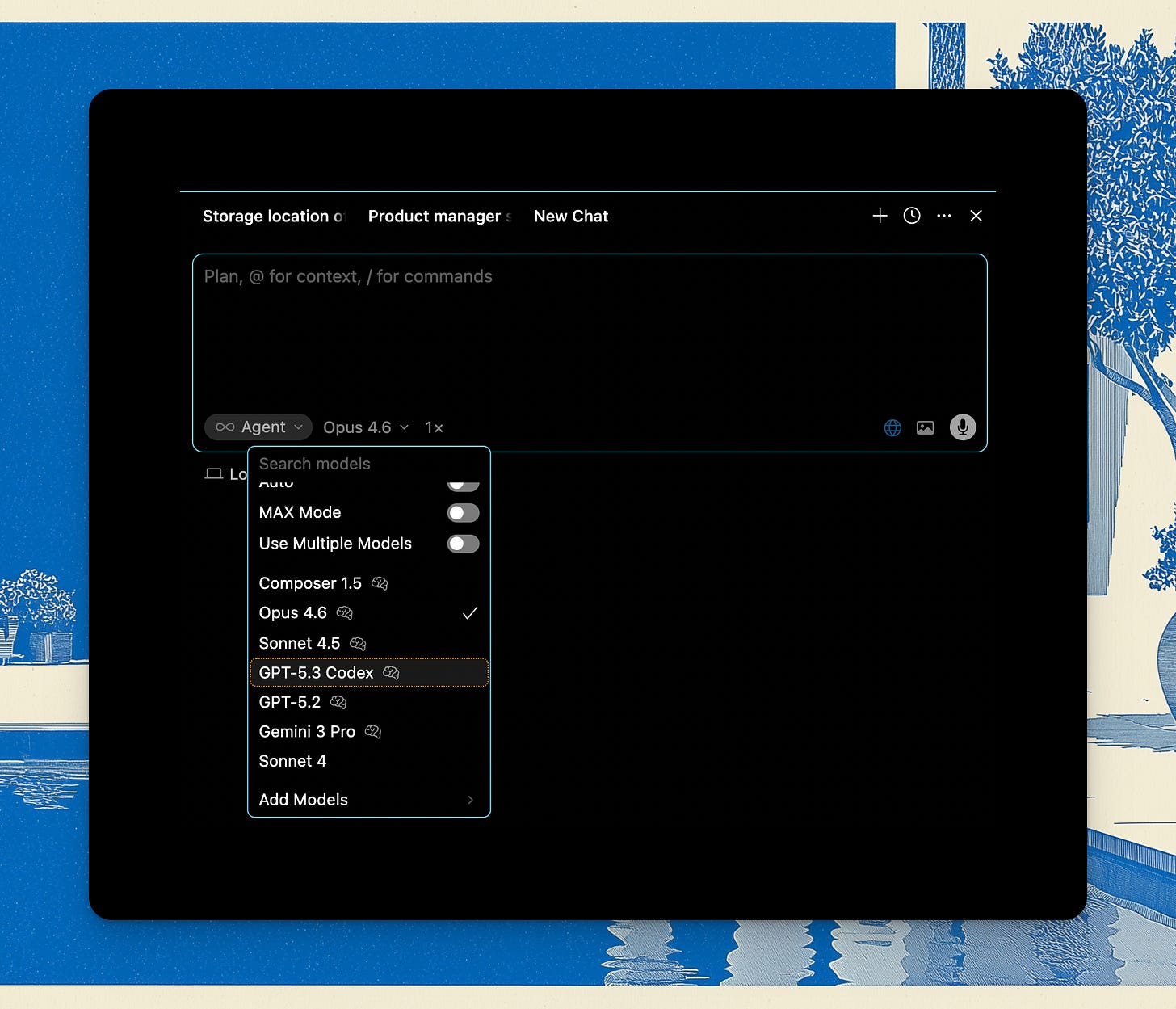This screenshot has width=1176, height=1009.
Task: Click the Search models field
Action: click(x=369, y=464)
